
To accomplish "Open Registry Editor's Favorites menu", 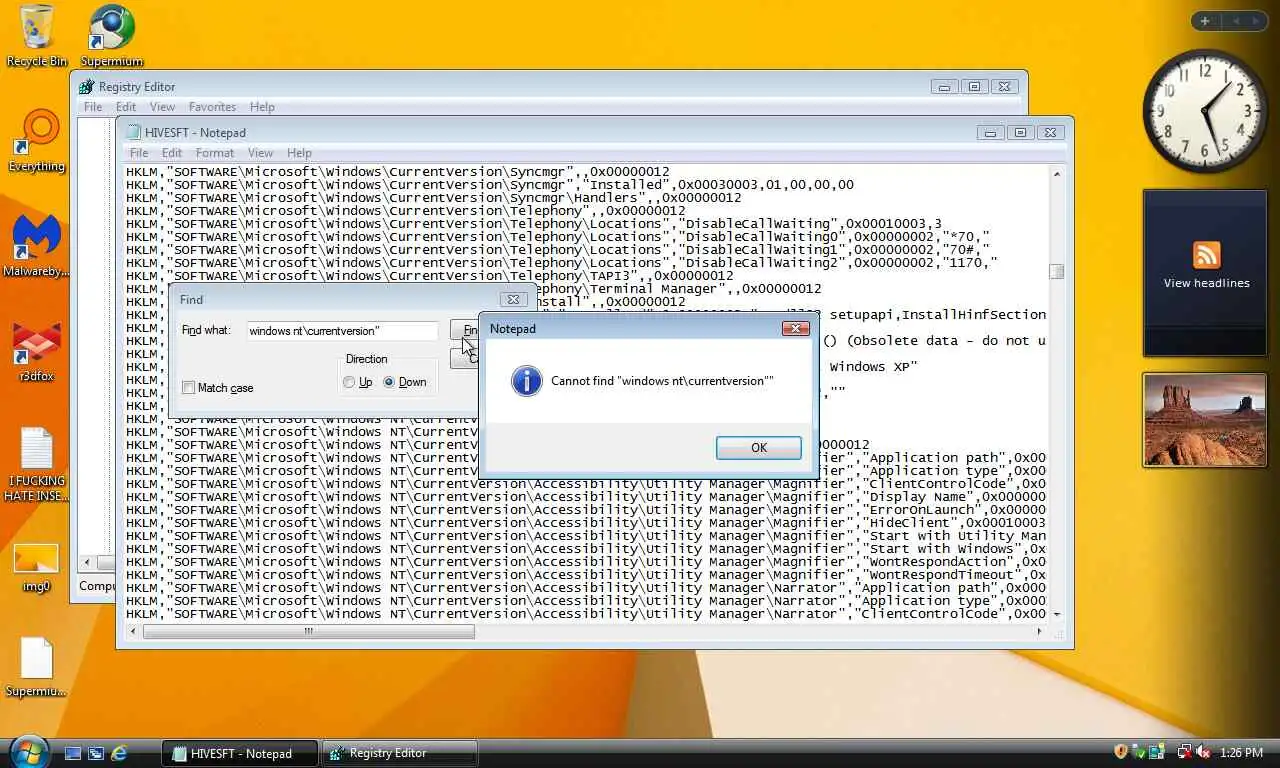I will coord(213,107).
